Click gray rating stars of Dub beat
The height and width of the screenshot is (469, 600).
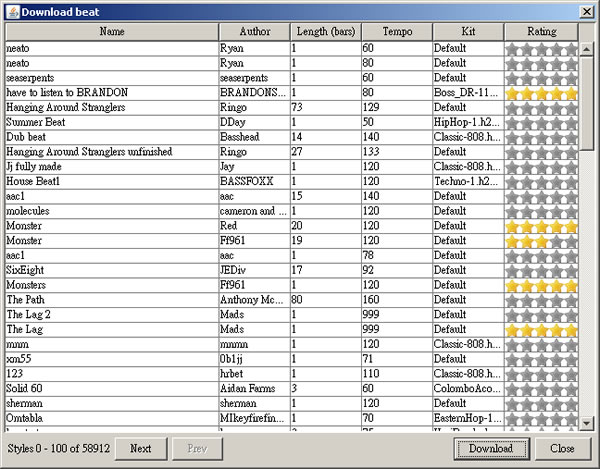pos(541,137)
